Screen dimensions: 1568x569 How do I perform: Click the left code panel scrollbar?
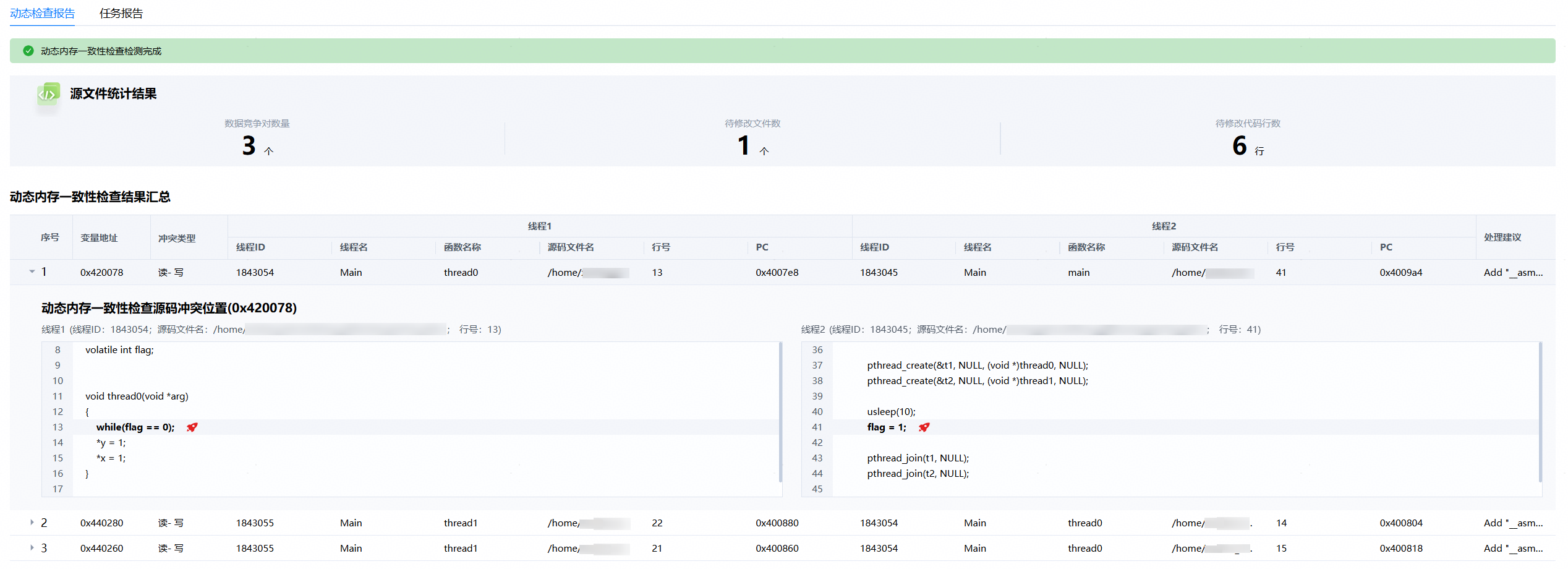click(x=780, y=413)
